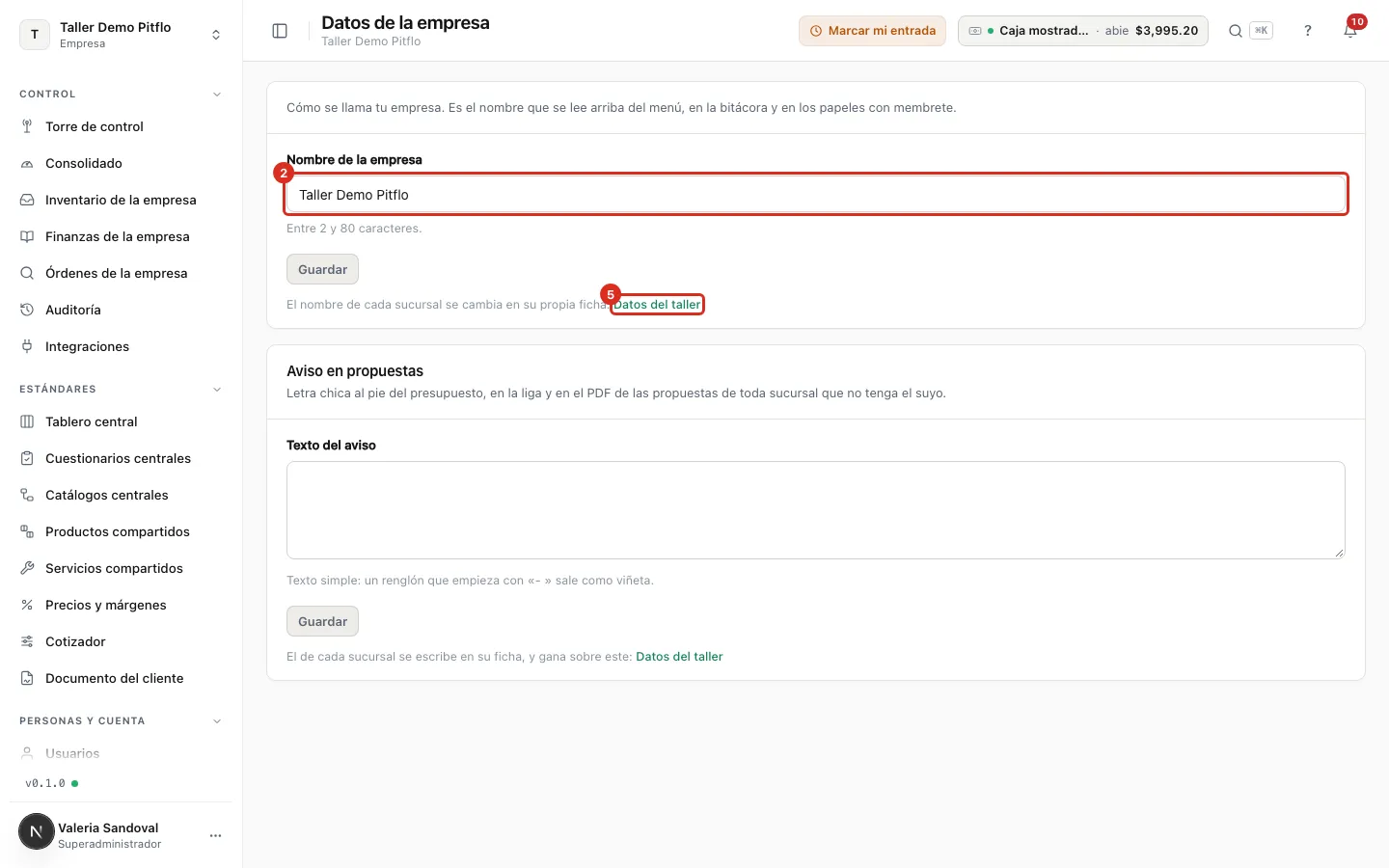The width and height of the screenshot is (1389, 868).
Task: Open the Caja mostrador cash register selector
Action: pos(1083,31)
